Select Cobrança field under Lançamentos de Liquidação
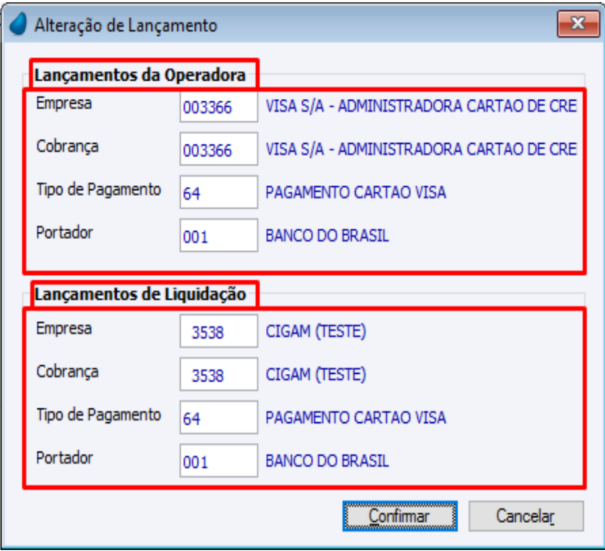Image resolution: width=605 pixels, height=551 pixels. 219,375
